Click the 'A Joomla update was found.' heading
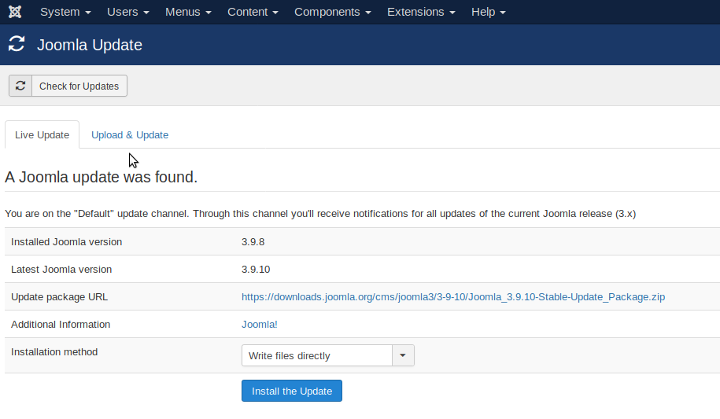The height and width of the screenshot is (419, 720). coord(101,177)
